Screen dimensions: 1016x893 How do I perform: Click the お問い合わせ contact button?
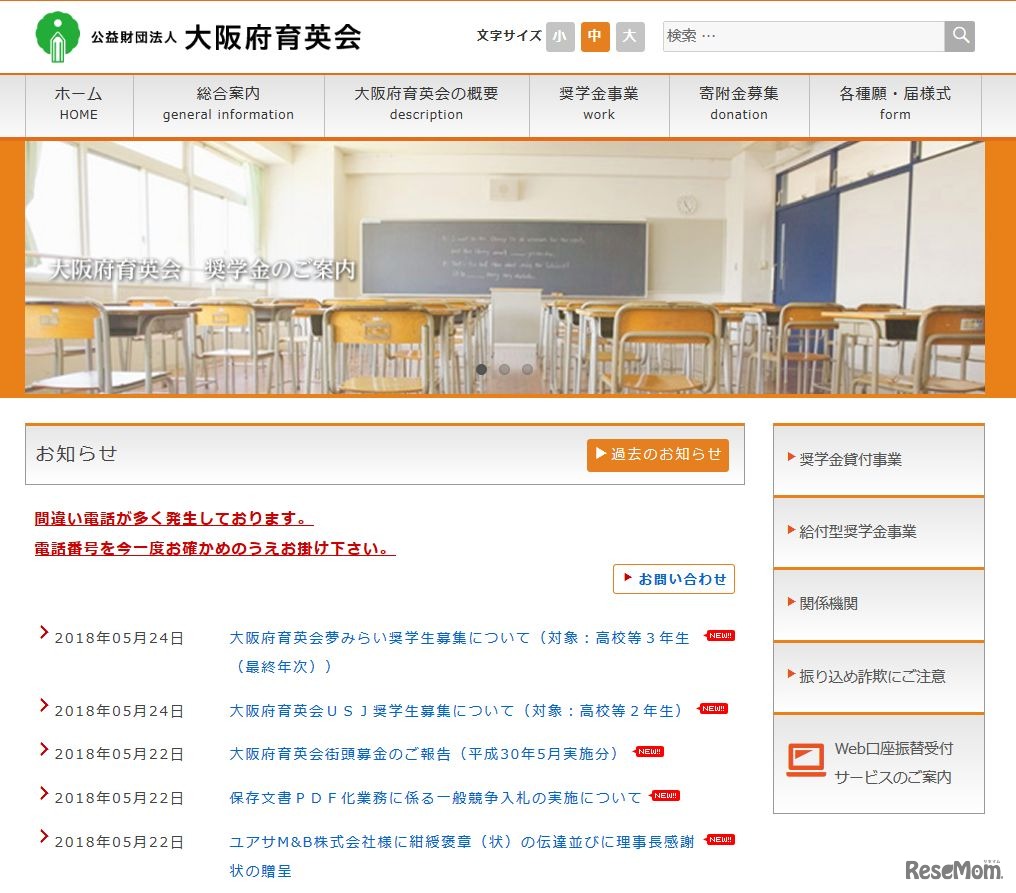pos(674,579)
